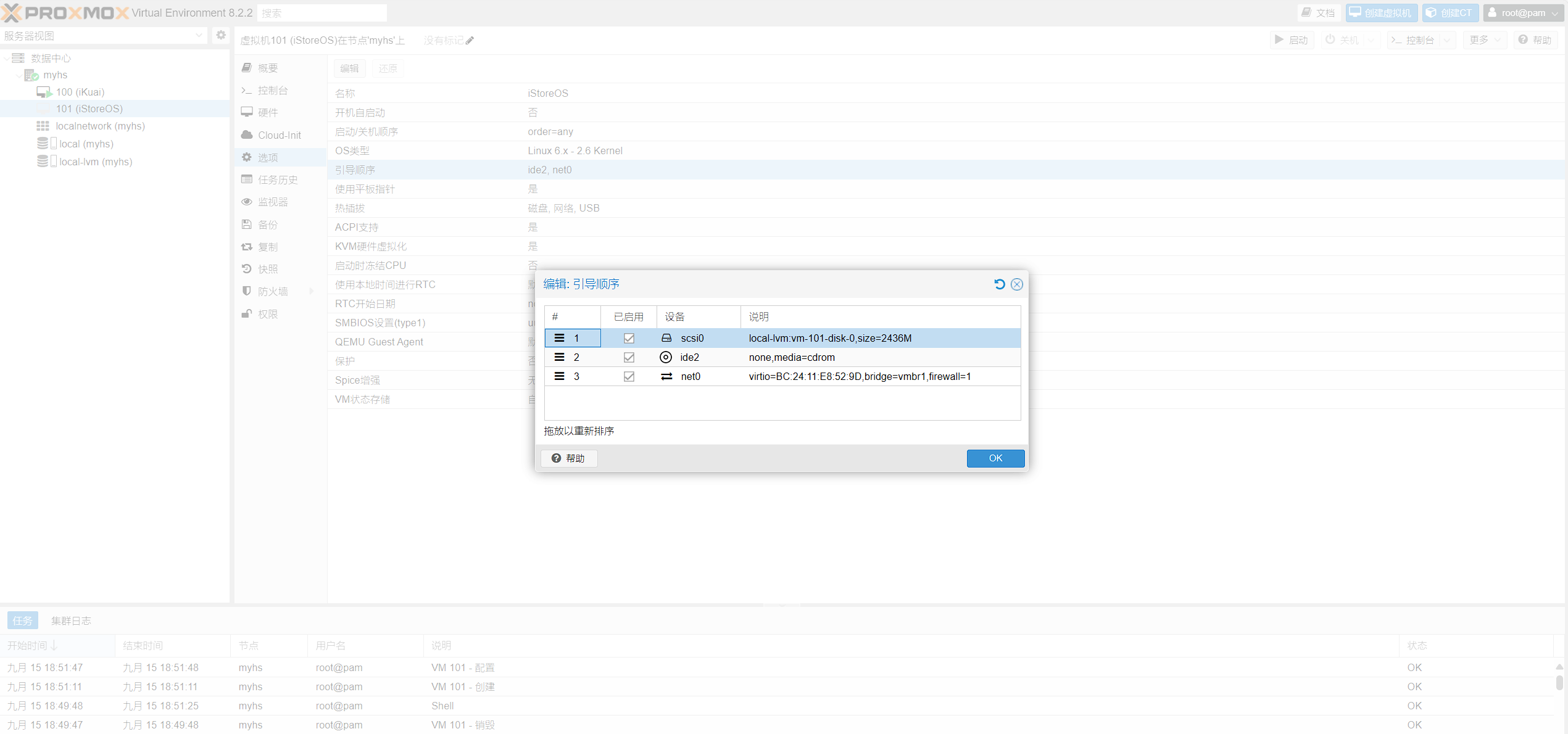Close the boot order dialog

[1016, 284]
